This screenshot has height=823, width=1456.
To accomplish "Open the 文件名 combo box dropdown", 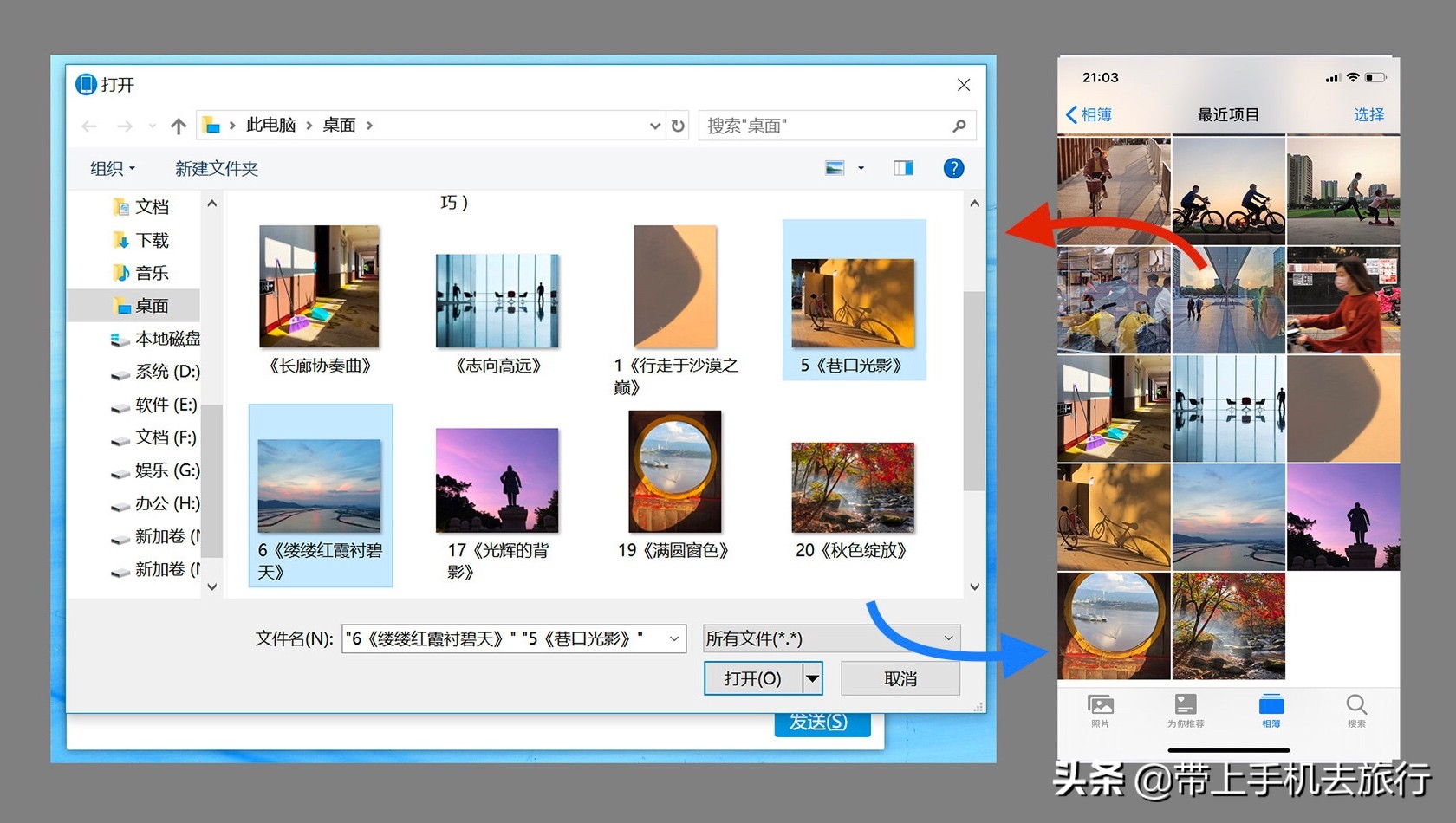I will pos(675,638).
